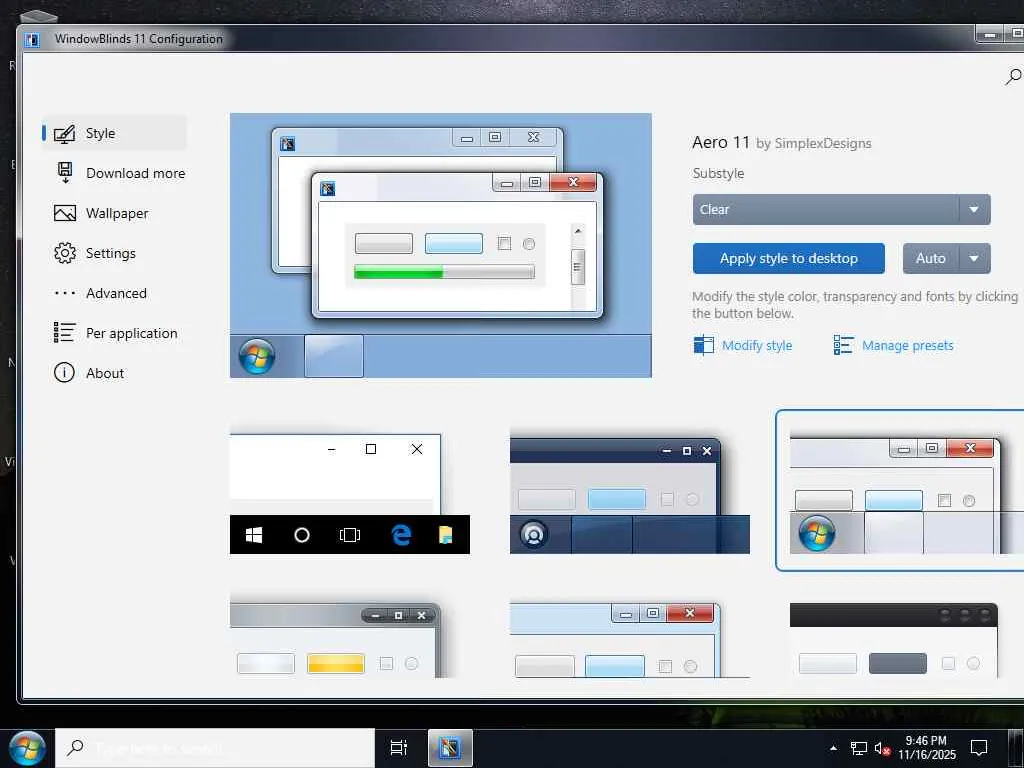The width and height of the screenshot is (1024, 768).
Task: Click the About info icon
Action: [x=64, y=372]
